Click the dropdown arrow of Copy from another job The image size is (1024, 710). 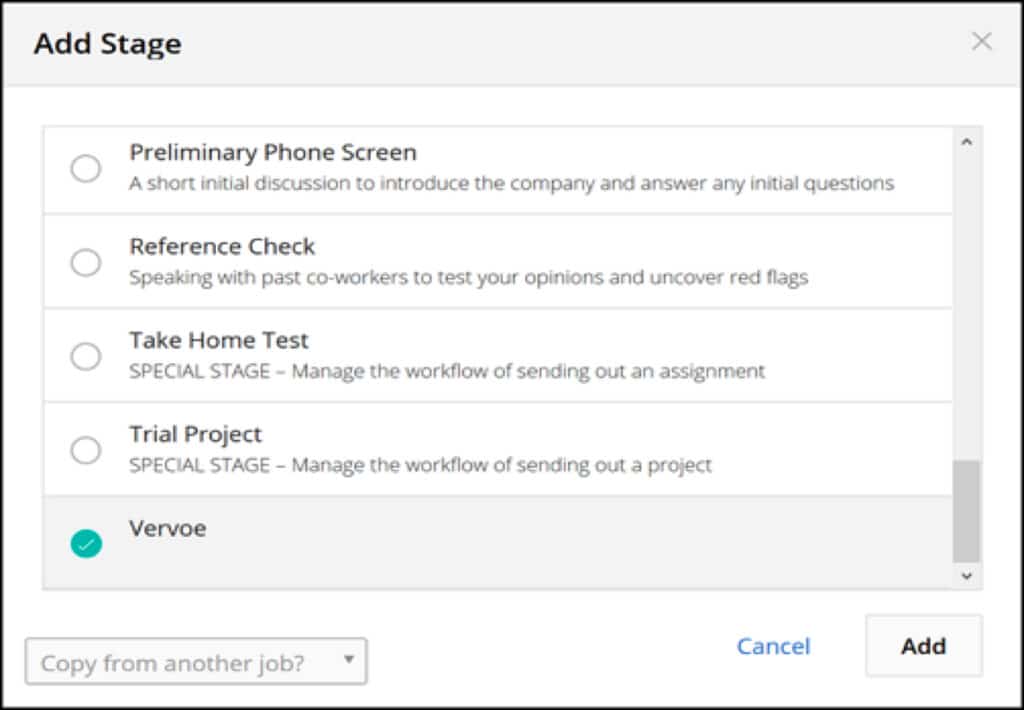pos(349,659)
